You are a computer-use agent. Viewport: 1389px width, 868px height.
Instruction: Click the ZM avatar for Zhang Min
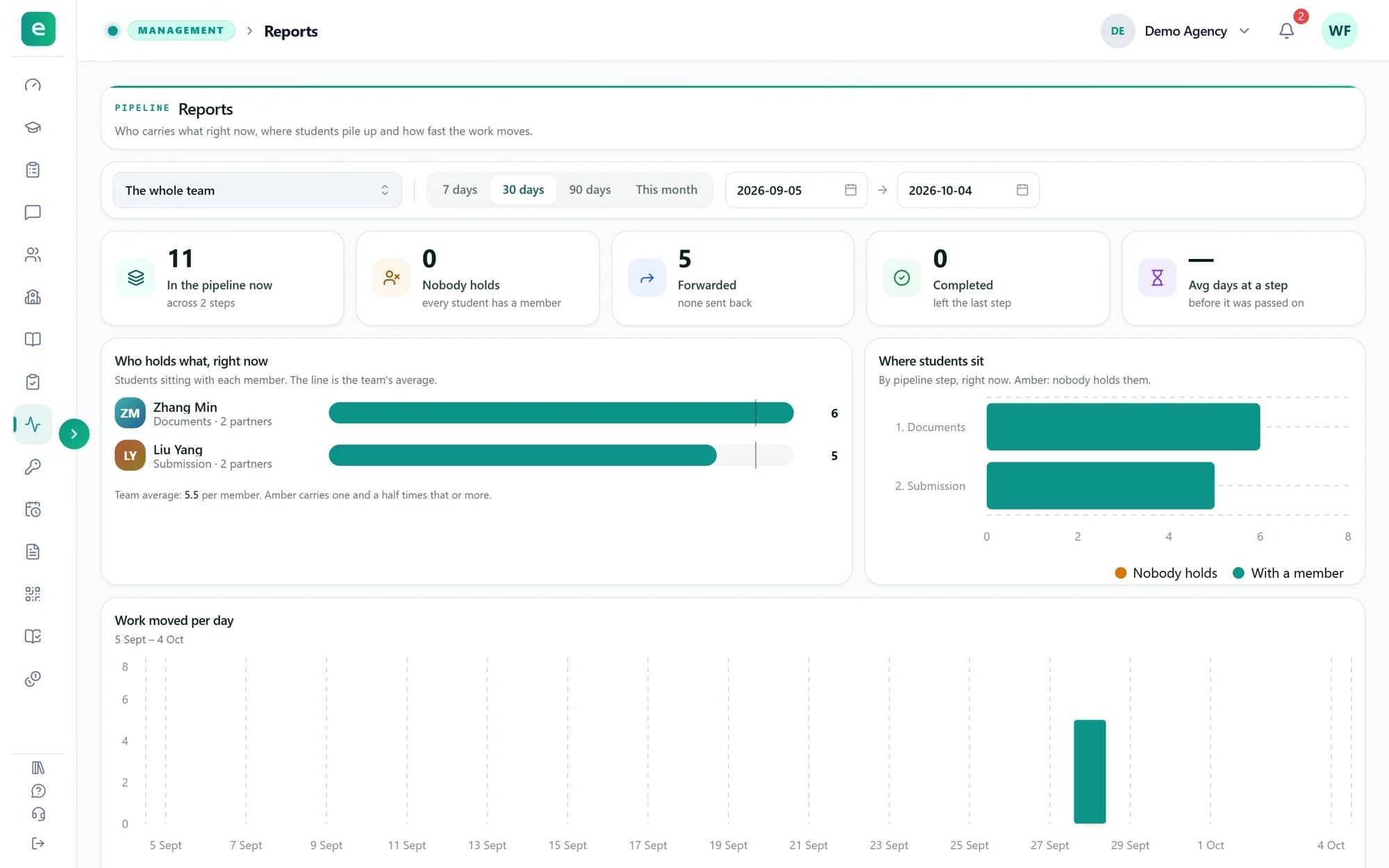click(x=130, y=413)
